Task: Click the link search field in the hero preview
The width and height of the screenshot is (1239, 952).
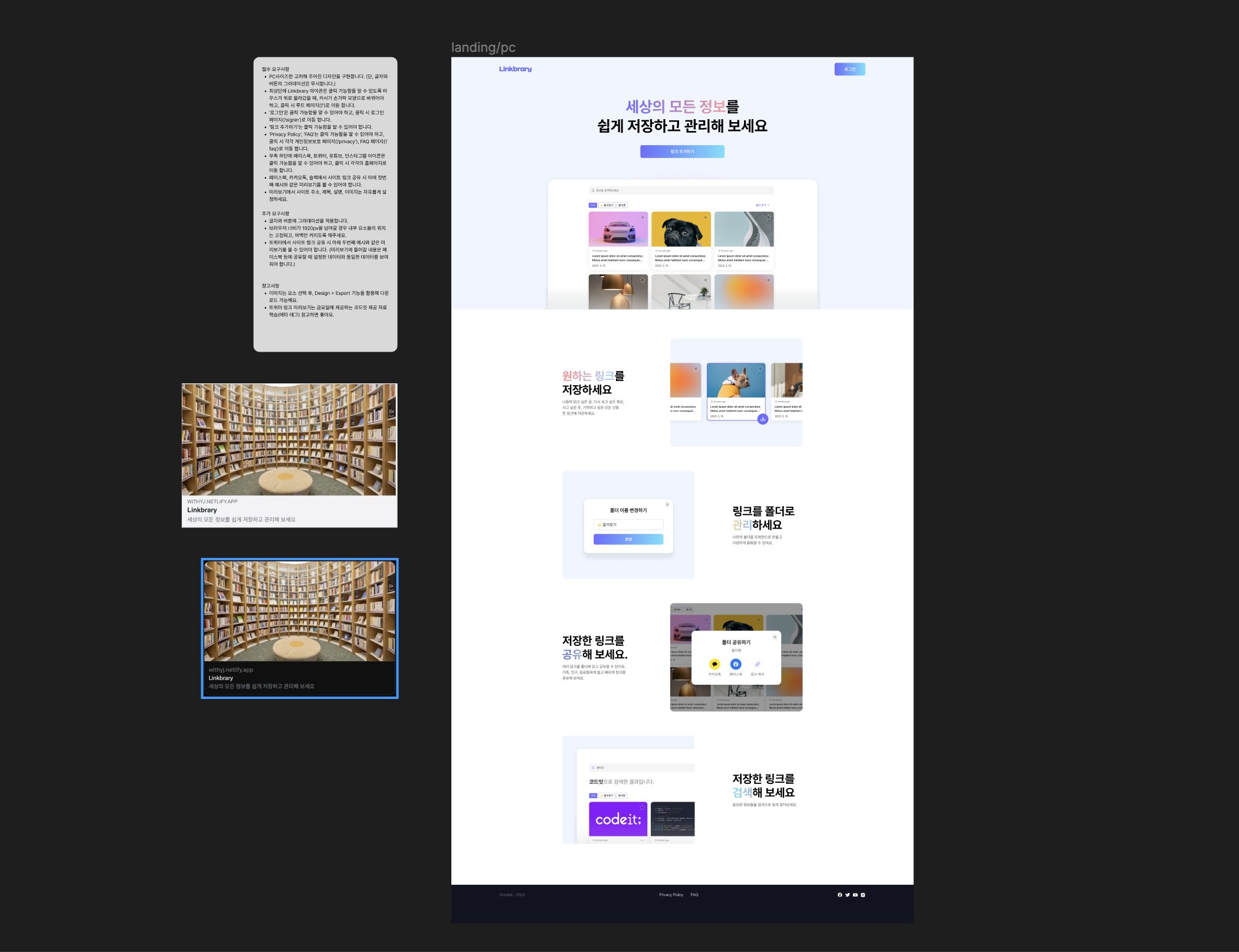Action: (681, 191)
